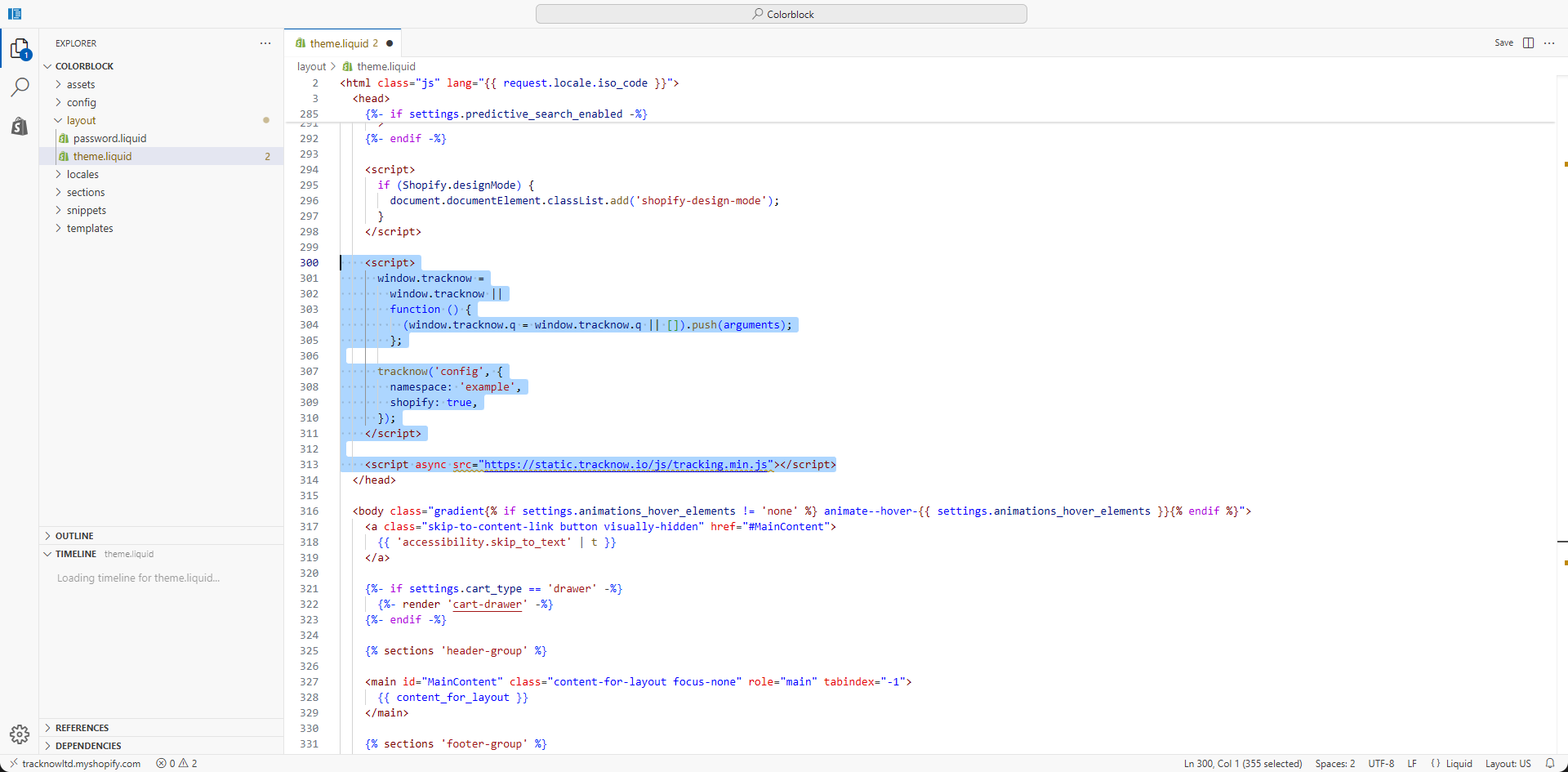The height and width of the screenshot is (772, 1568).
Task: Open the Search view icon
Action: 20,87
